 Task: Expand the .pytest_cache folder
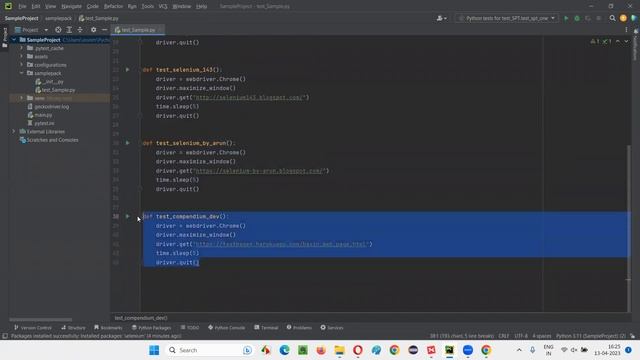pos(22,48)
